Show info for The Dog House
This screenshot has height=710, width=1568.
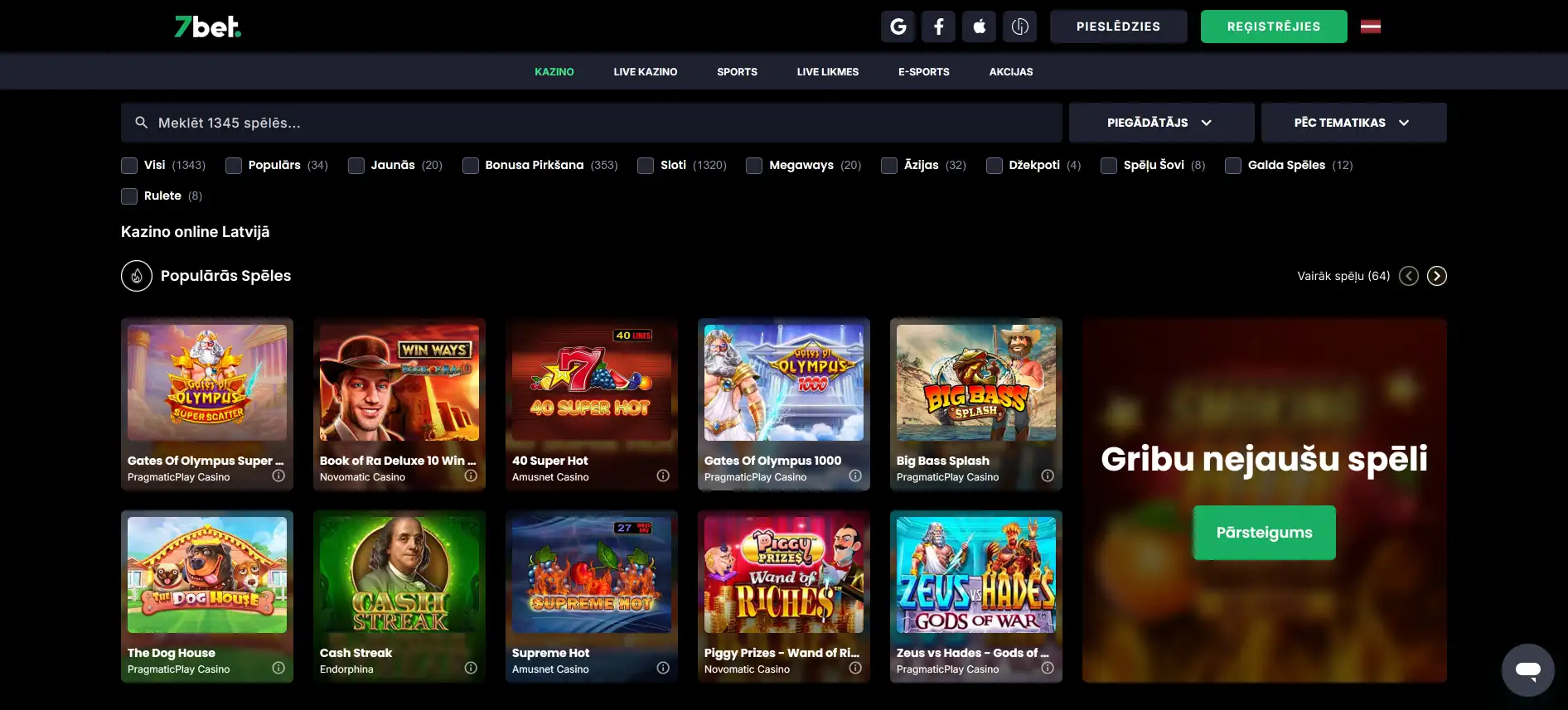click(278, 668)
